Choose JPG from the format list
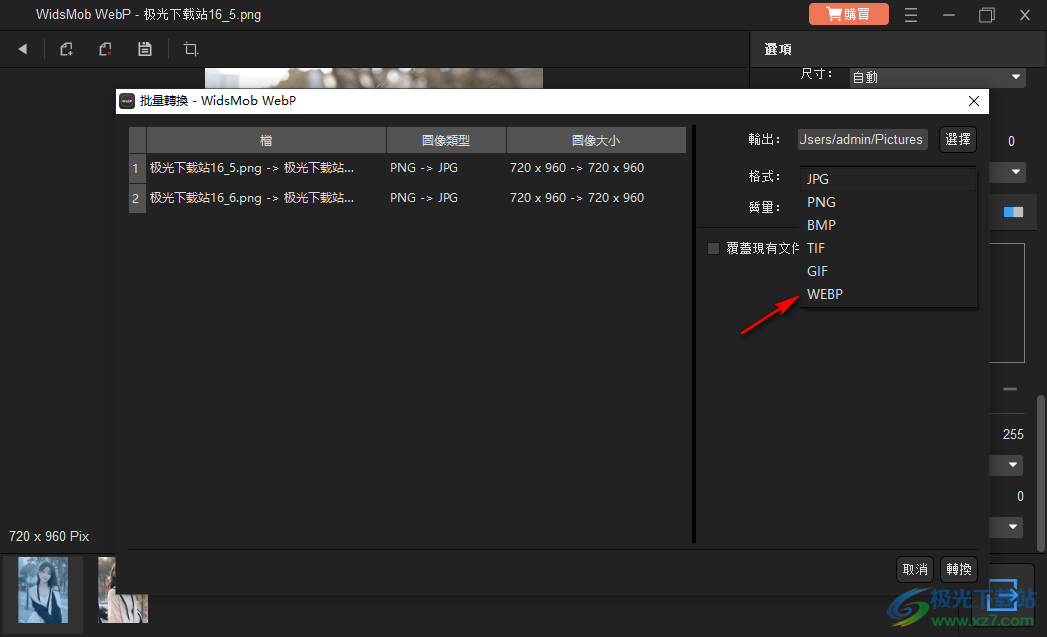This screenshot has width=1047, height=637. pos(888,179)
